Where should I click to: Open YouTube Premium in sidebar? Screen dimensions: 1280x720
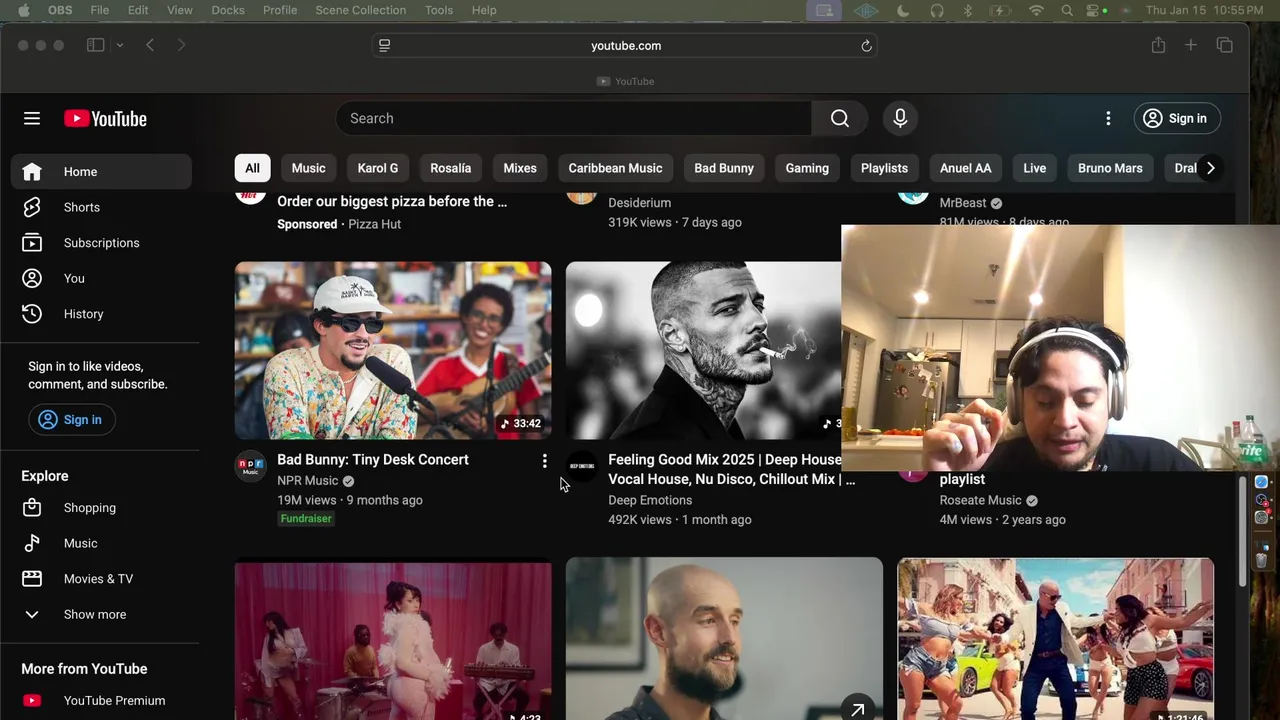pyautogui.click(x=101, y=701)
